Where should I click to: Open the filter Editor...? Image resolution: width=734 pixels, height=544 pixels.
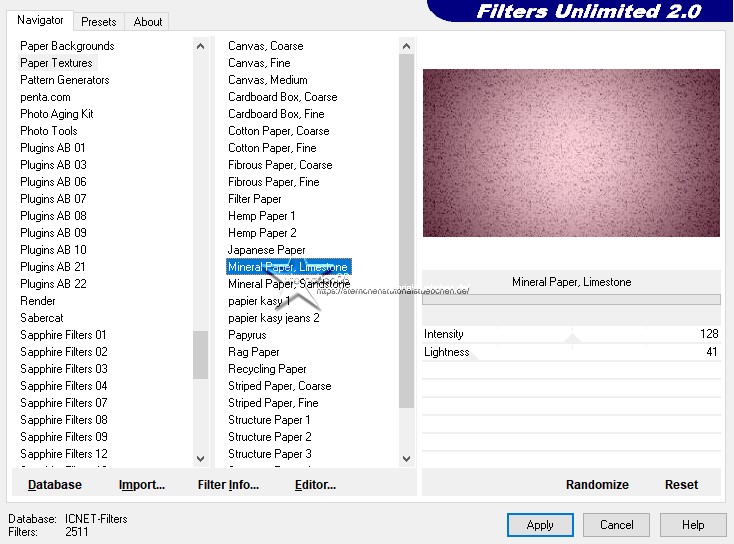pos(315,484)
